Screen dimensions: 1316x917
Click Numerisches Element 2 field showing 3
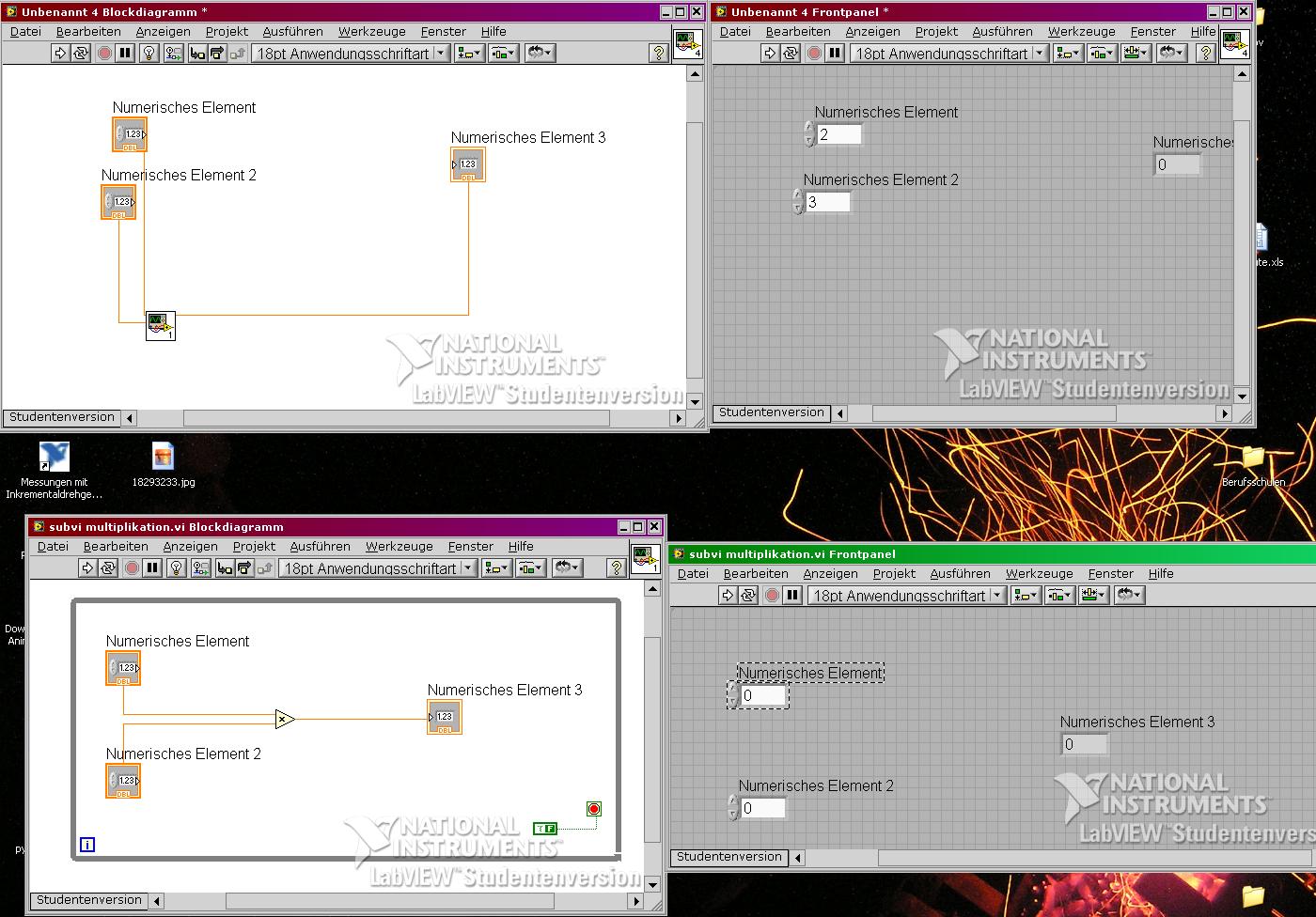(x=827, y=202)
